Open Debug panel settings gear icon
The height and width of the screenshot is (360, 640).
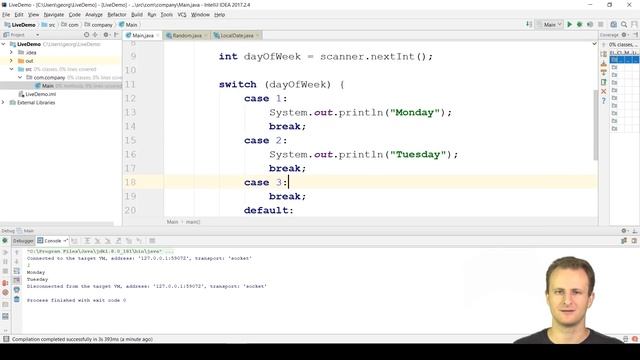[x=624, y=231]
